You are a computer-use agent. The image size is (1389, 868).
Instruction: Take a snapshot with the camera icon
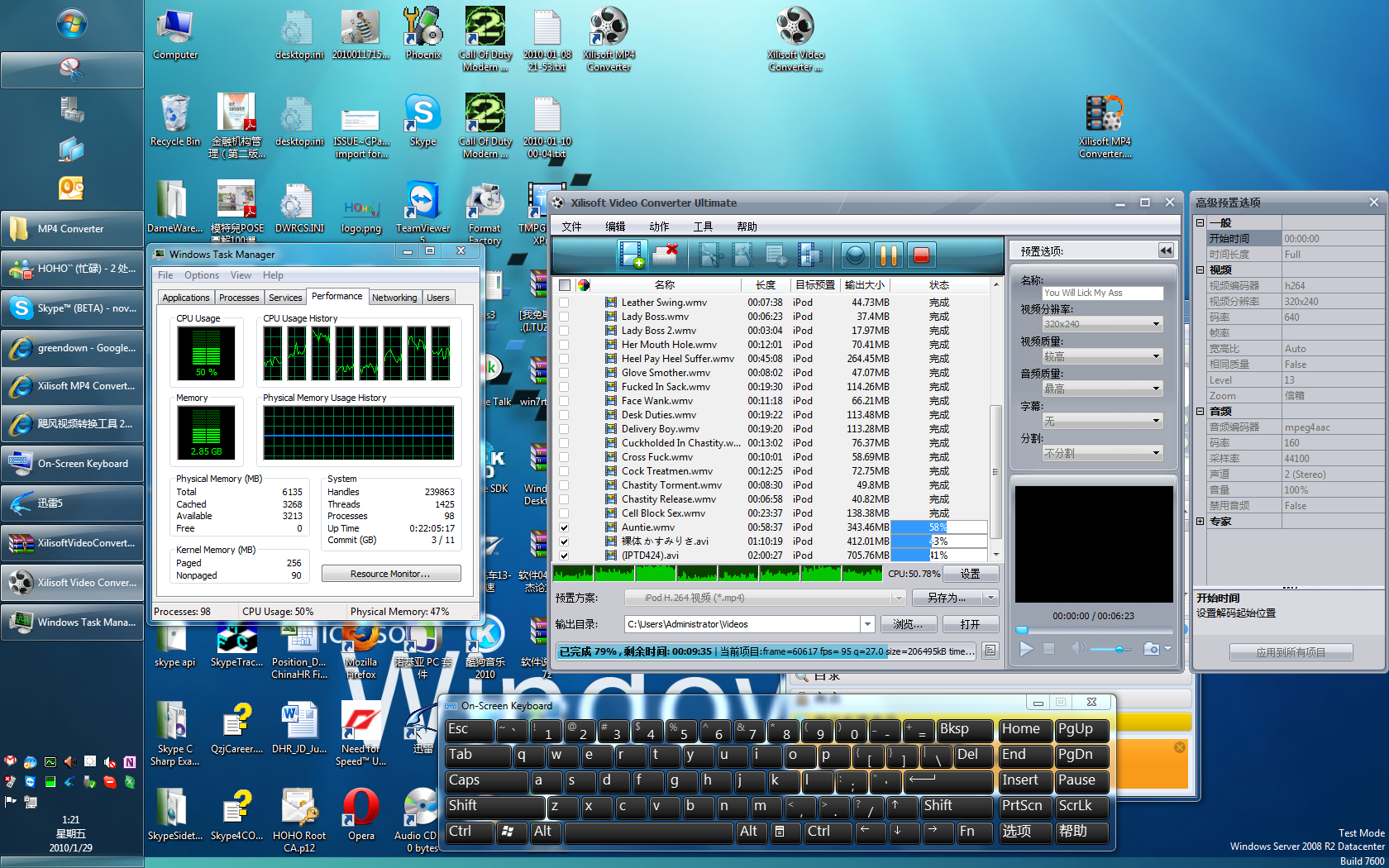[x=1151, y=649]
